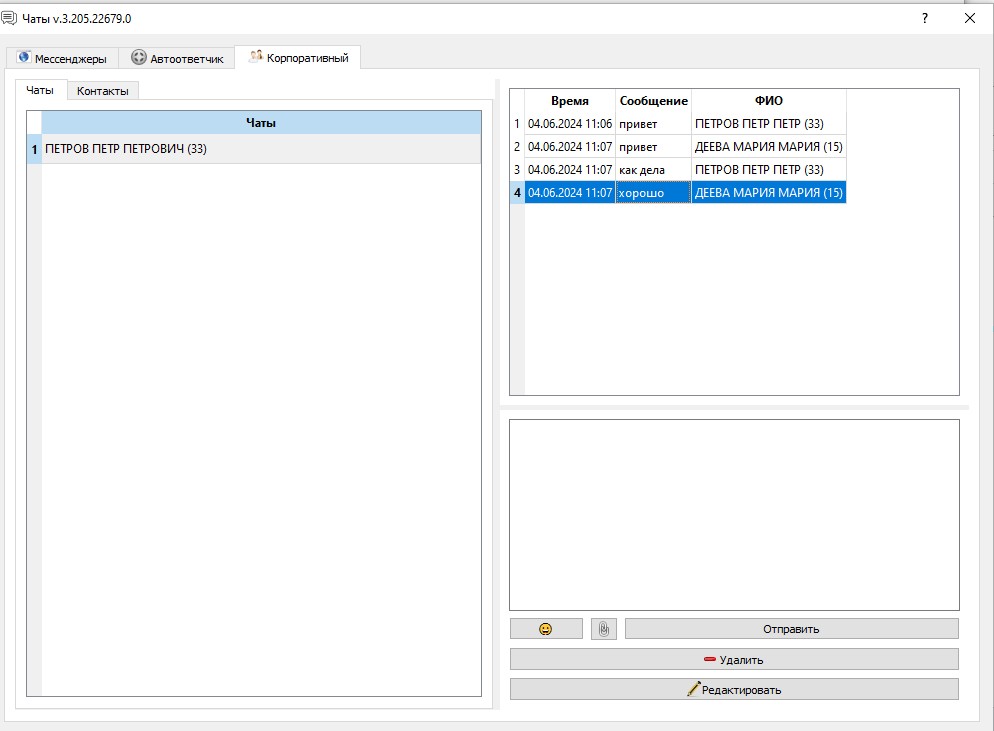
Task: Click the Время column header
Action: (x=570, y=101)
